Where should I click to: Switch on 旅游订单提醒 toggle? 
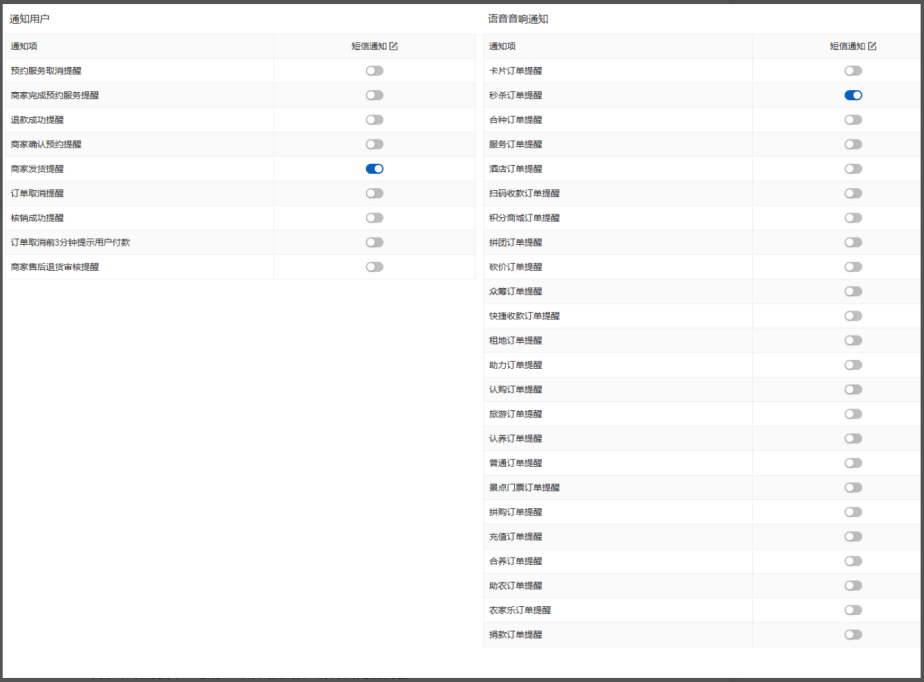[x=853, y=414]
